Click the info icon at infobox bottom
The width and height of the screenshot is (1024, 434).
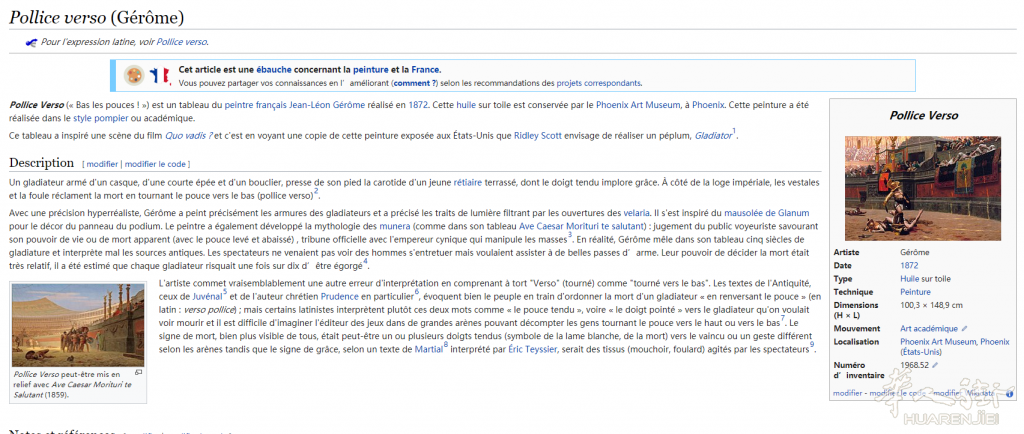1008,393
